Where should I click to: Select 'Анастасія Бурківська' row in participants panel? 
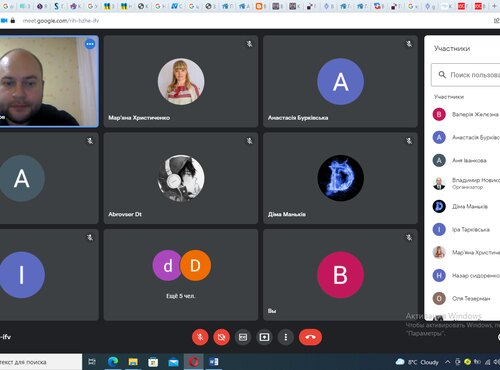tap(465, 137)
